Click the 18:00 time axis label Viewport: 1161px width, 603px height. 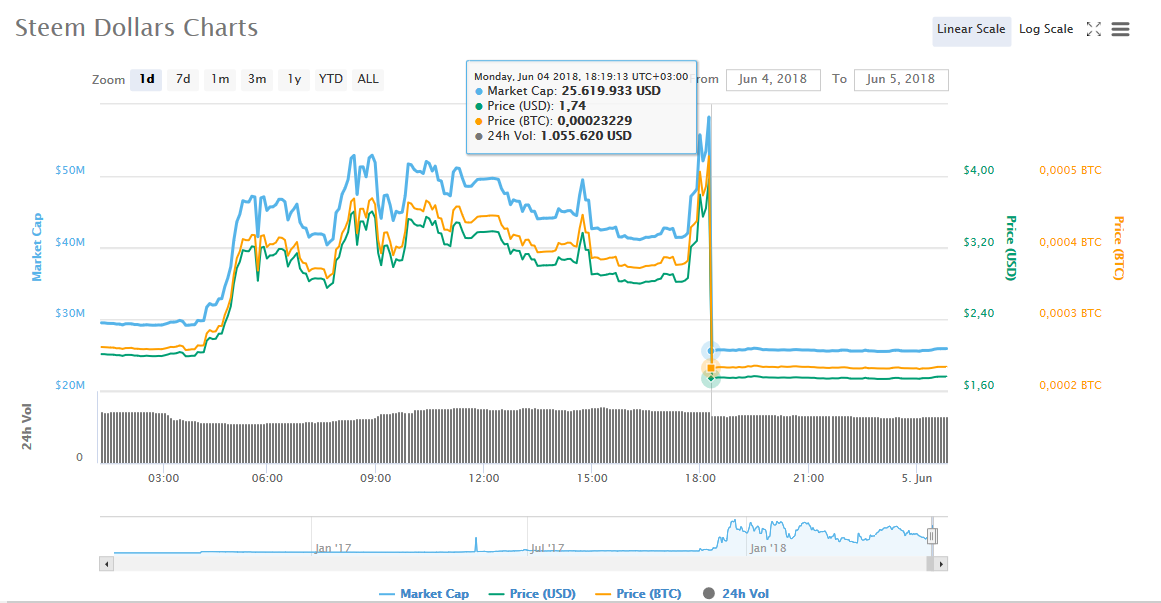[x=700, y=479]
